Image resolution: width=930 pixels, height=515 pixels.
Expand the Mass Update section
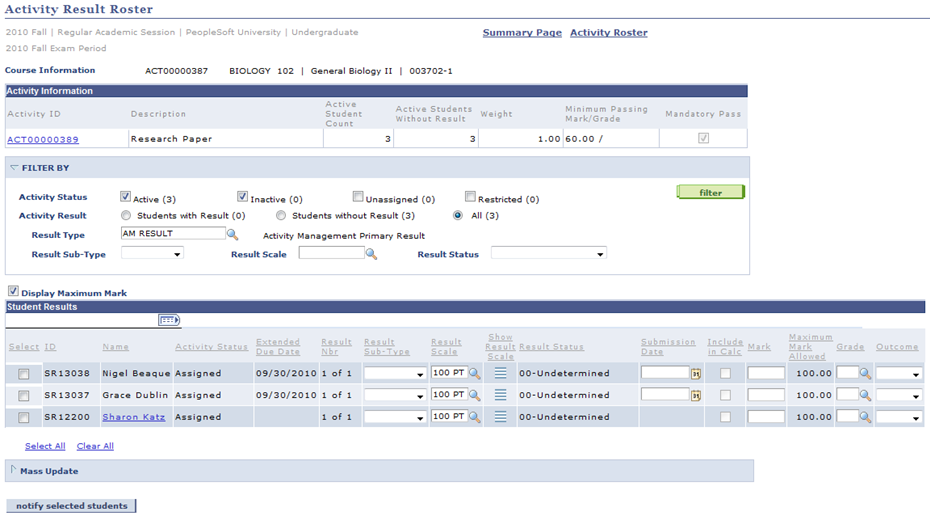[14, 469]
